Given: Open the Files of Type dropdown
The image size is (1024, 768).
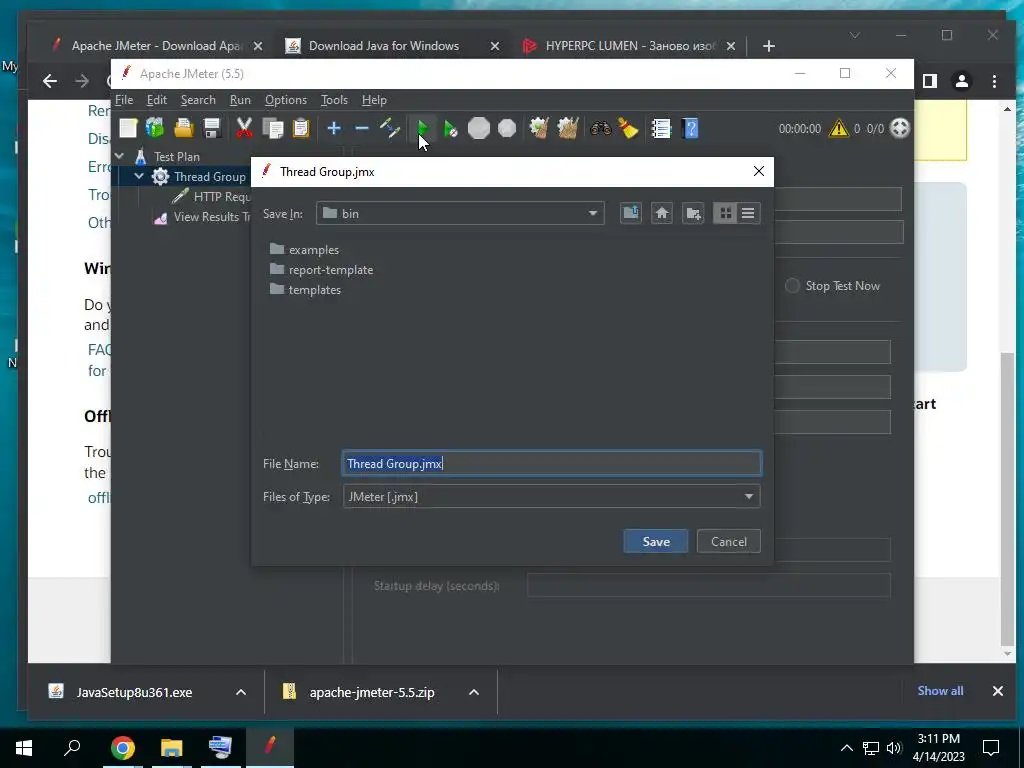Looking at the screenshot, I should [552, 496].
